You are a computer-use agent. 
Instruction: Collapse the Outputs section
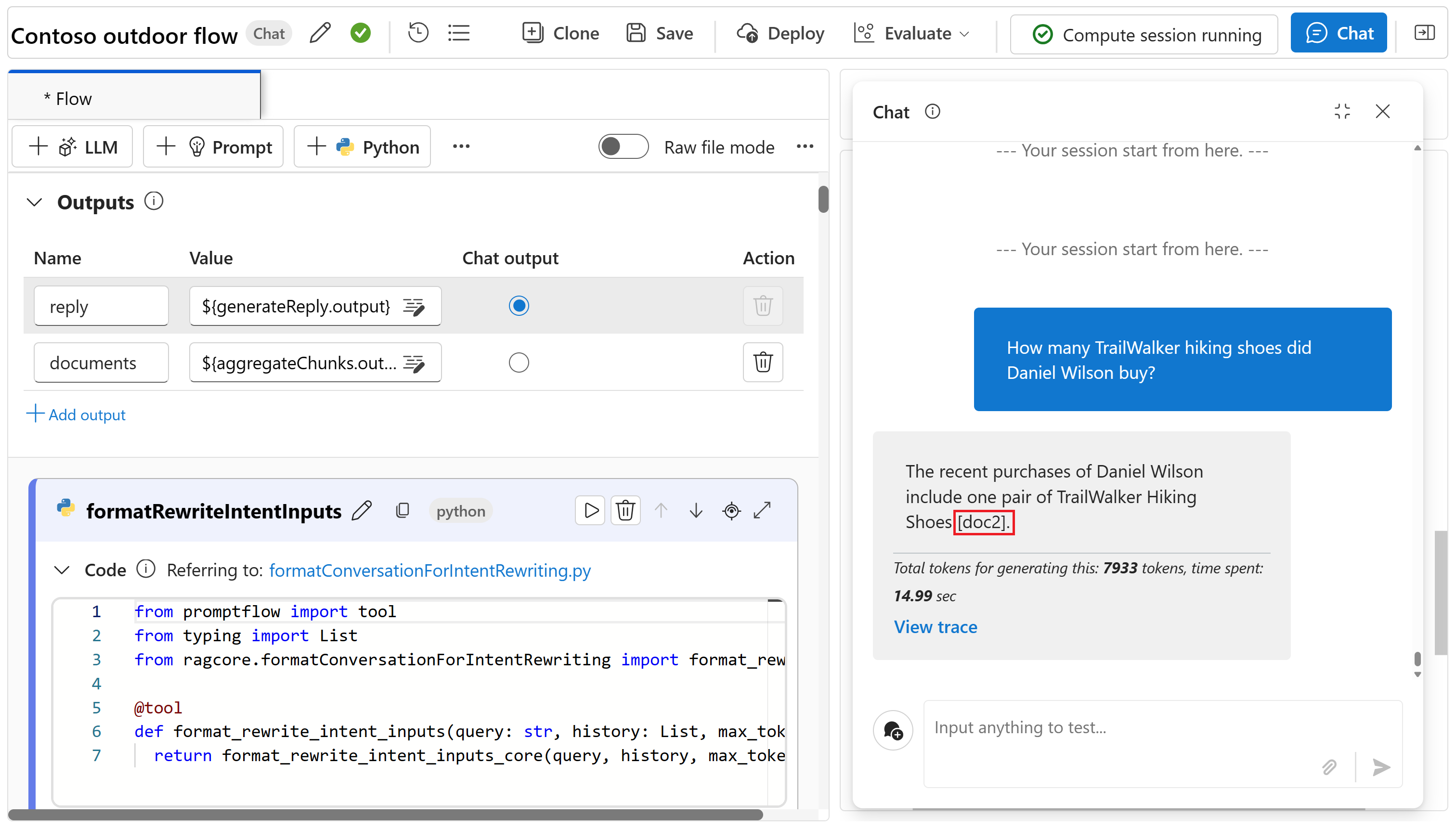pos(35,202)
